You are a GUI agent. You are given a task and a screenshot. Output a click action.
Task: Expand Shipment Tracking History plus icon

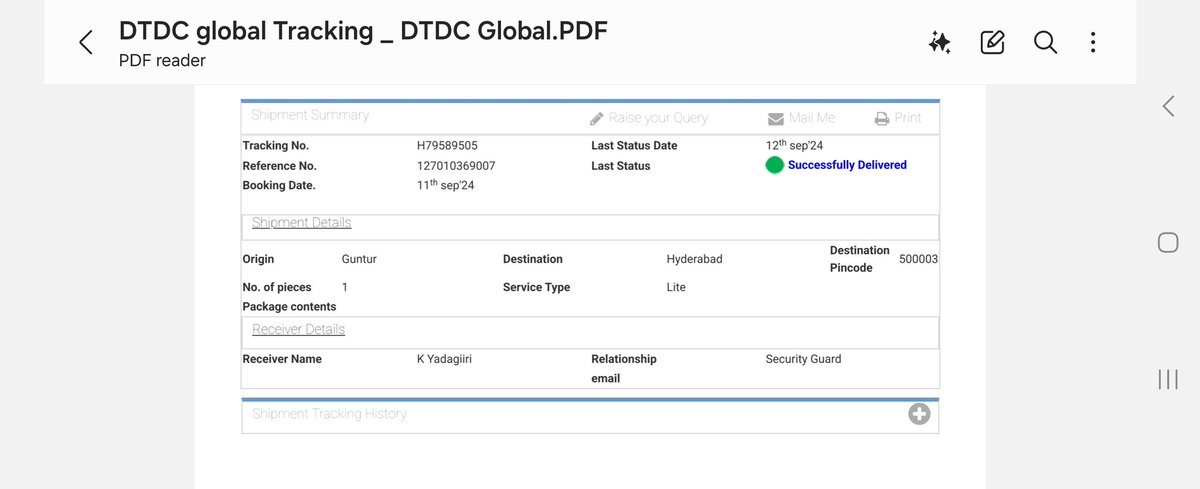[x=919, y=414]
